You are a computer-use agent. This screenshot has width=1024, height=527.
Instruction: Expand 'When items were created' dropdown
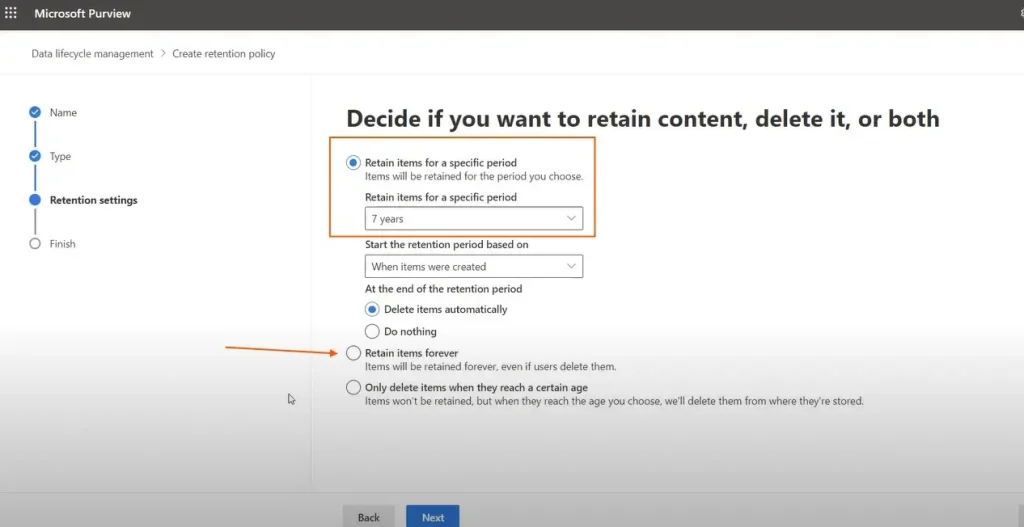473,267
